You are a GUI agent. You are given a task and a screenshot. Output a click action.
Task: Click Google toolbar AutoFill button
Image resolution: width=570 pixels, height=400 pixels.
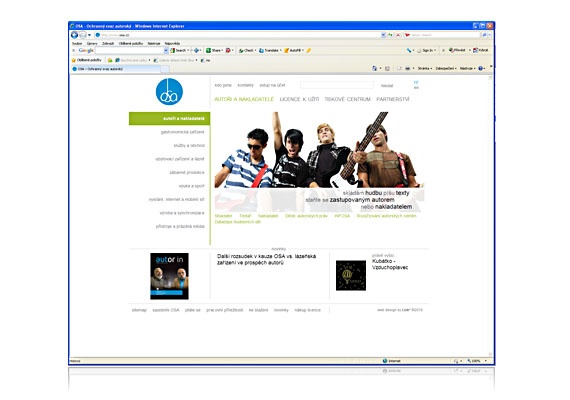coord(294,50)
